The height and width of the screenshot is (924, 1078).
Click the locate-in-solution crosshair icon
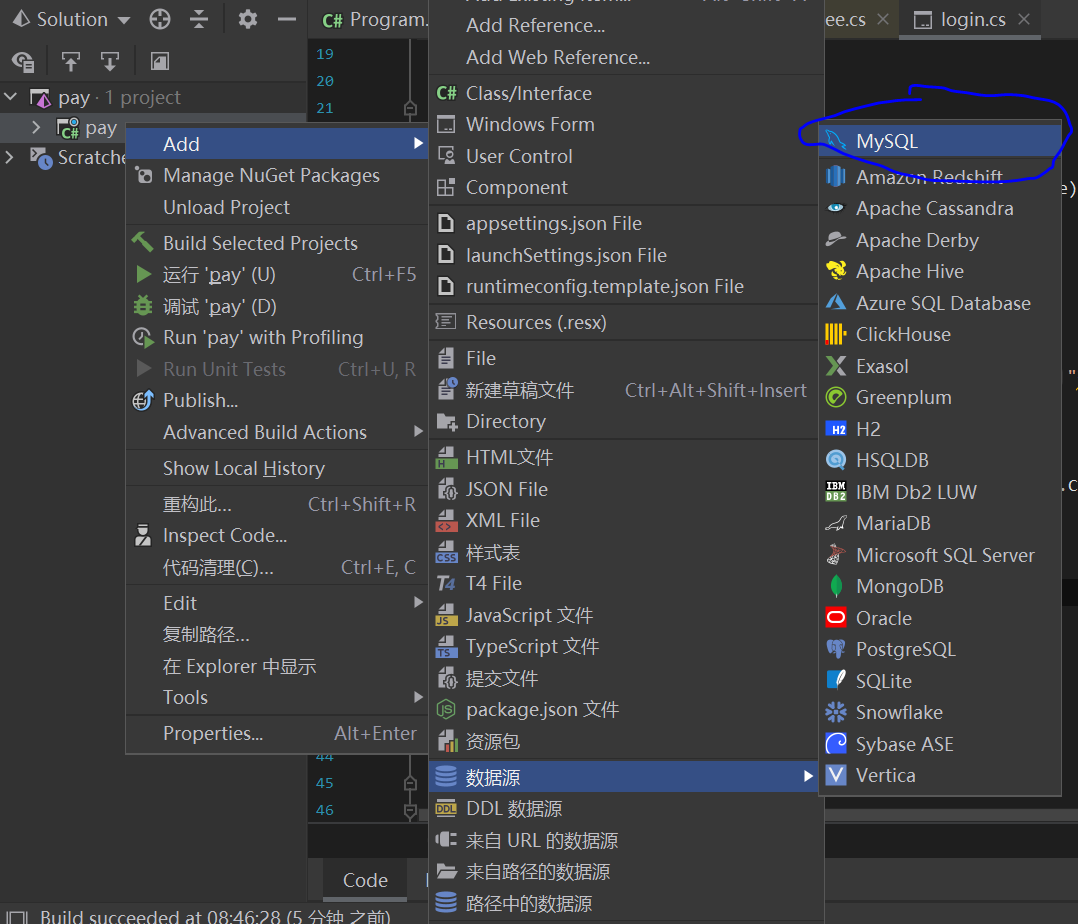coord(160,19)
